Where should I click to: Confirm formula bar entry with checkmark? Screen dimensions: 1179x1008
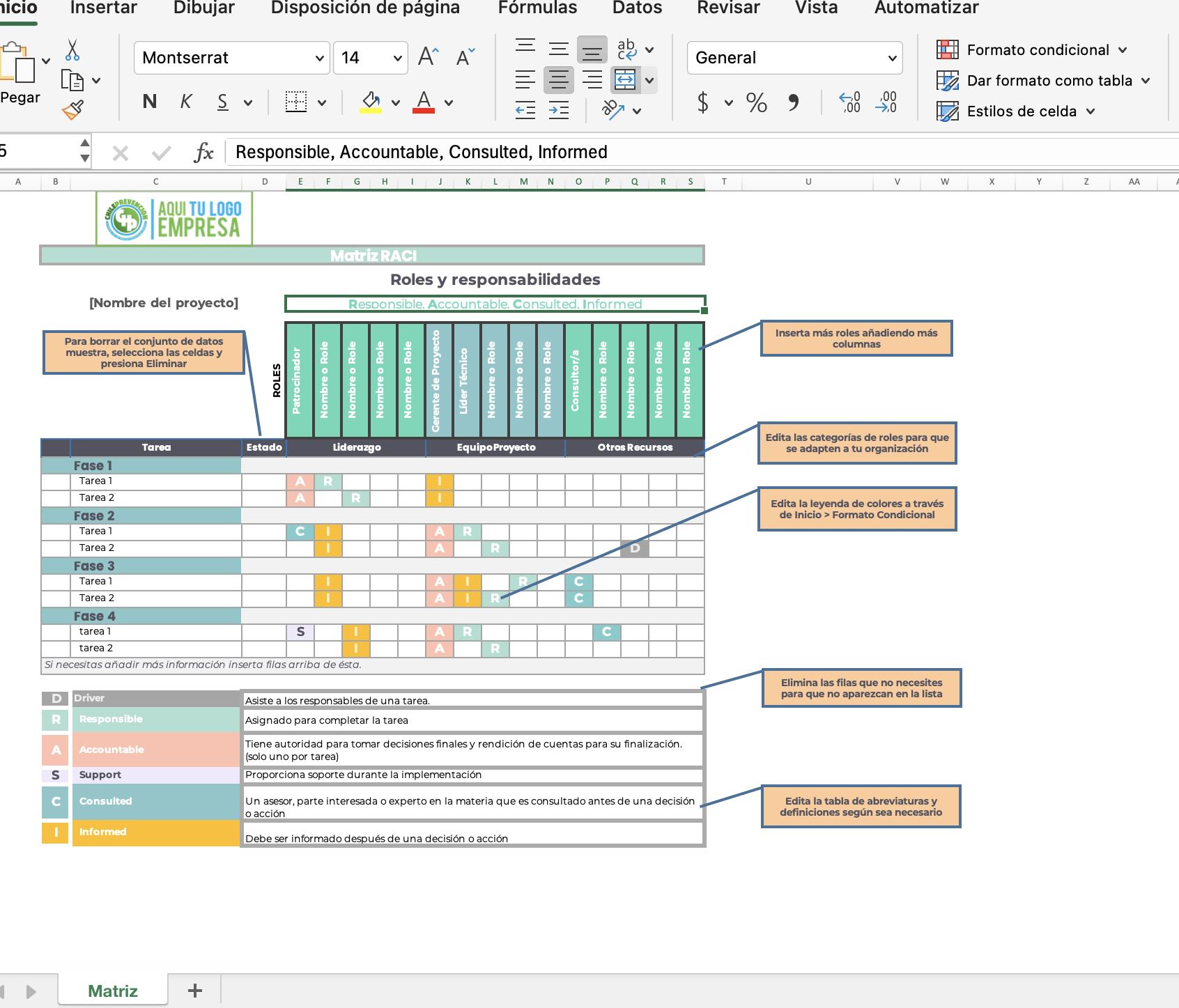tap(160, 152)
